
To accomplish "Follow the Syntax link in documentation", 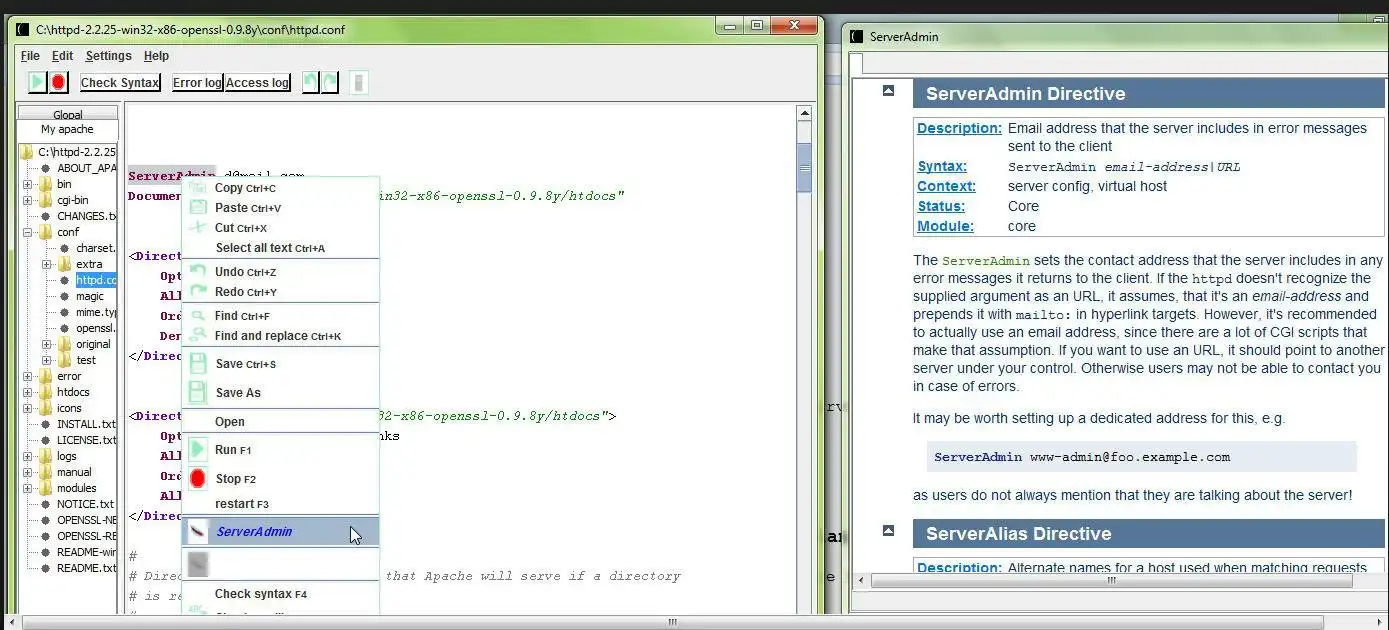I will (942, 166).
